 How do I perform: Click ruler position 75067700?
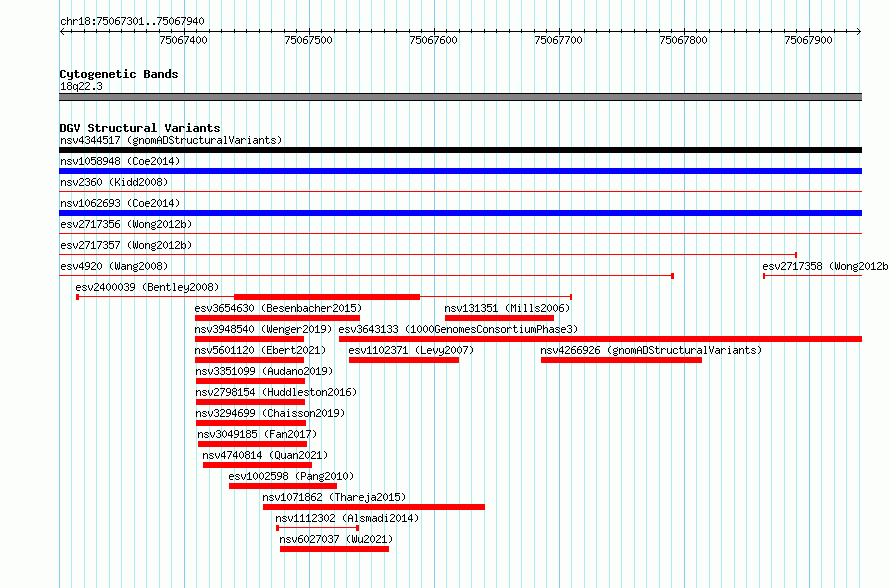tap(559, 40)
